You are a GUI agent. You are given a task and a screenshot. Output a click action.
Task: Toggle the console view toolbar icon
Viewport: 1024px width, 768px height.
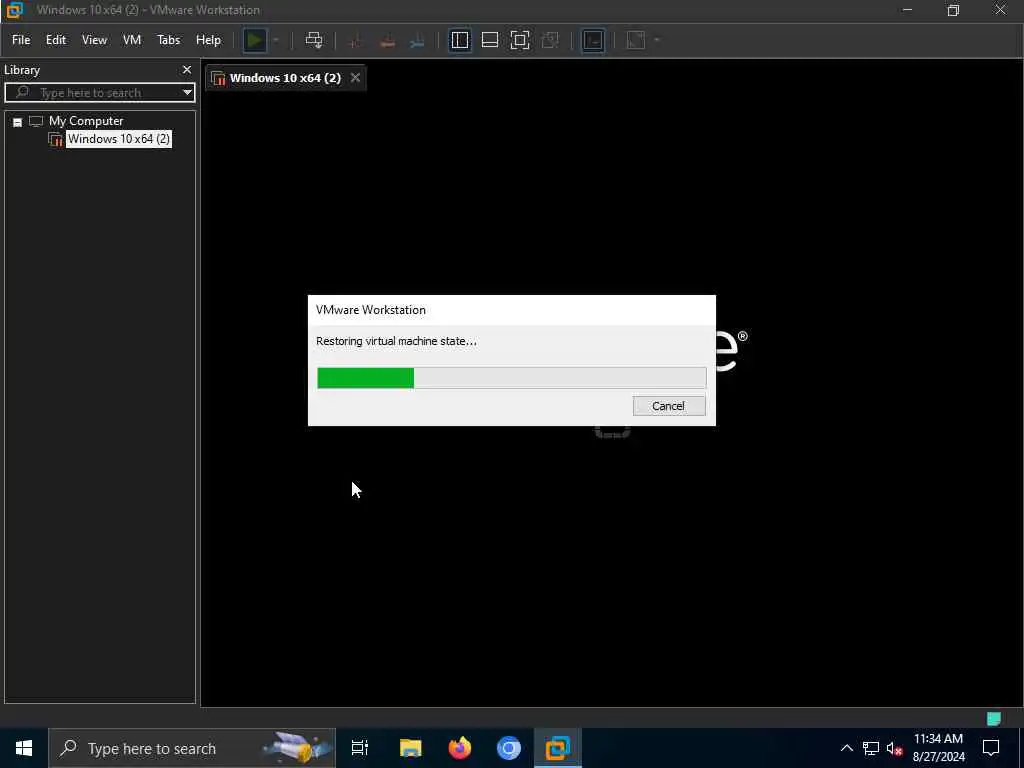[x=593, y=40]
